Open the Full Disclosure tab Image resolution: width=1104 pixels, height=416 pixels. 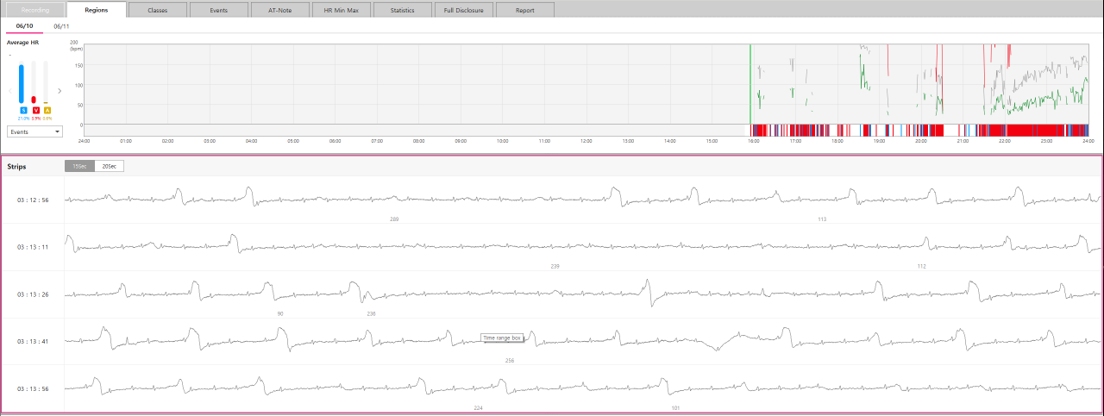pyautogui.click(x=464, y=11)
